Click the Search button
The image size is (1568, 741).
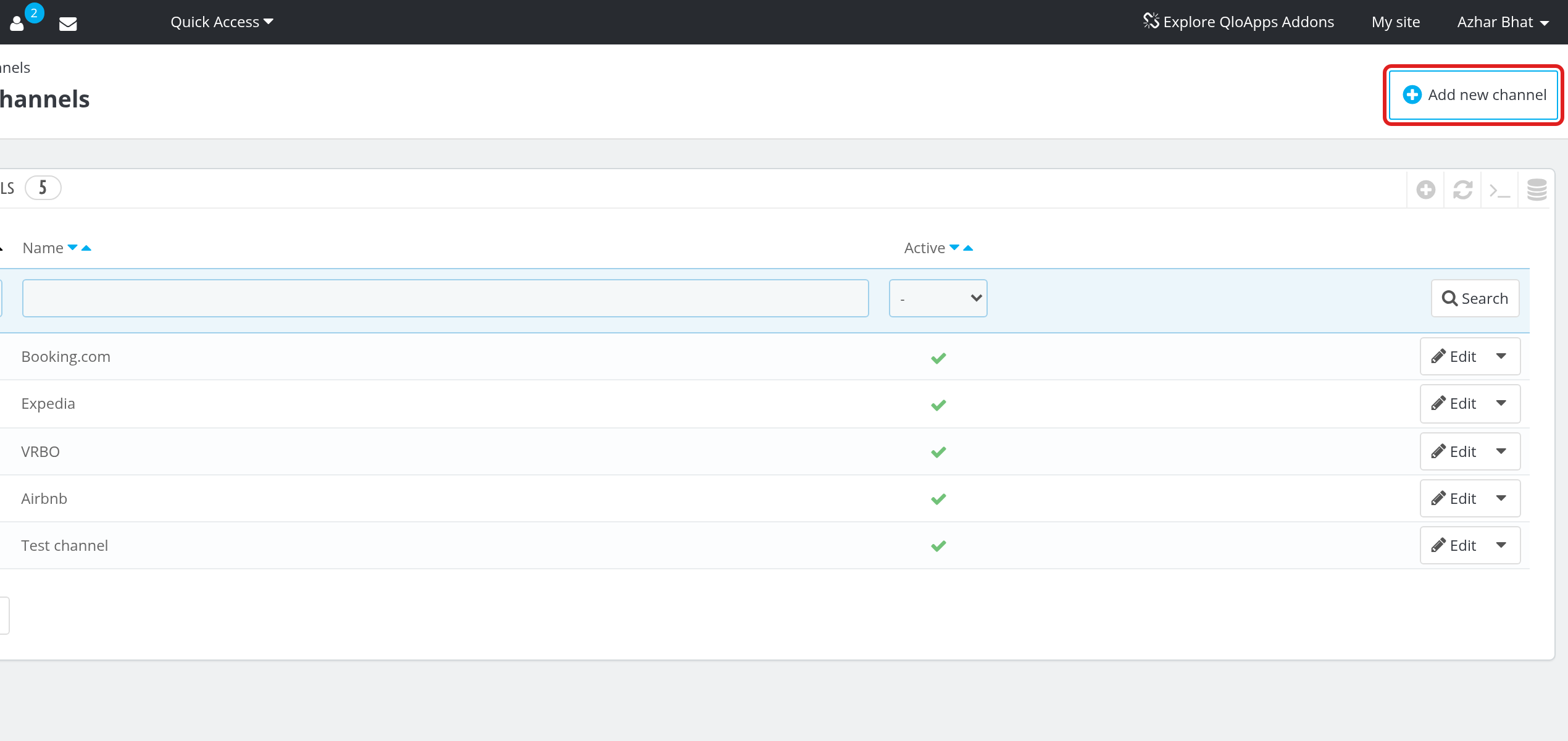point(1475,298)
